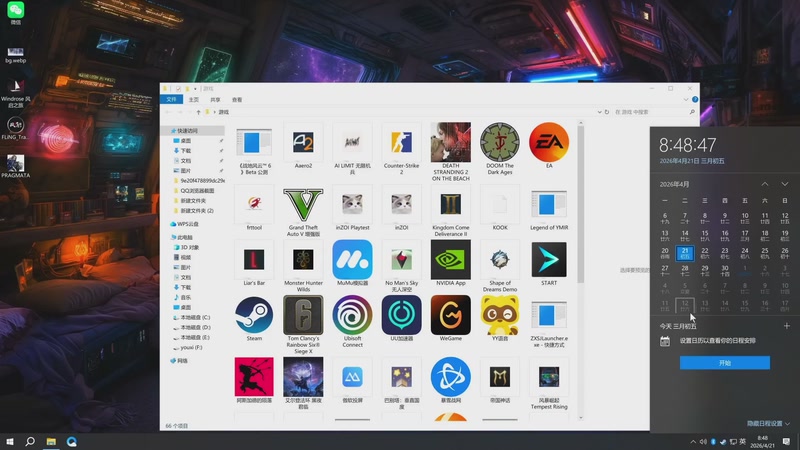This screenshot has width=800, height=450.
Task: Switch to the 共享 ribbon tab
Action: (x=216, y=99)
